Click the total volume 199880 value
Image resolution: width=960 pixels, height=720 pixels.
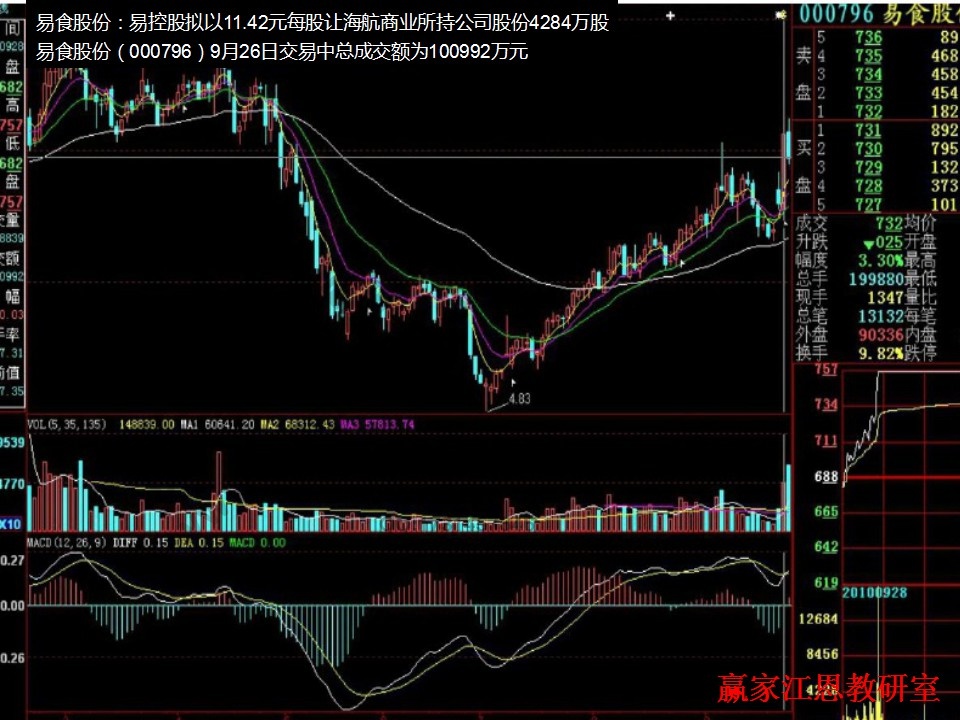[874, 280]
